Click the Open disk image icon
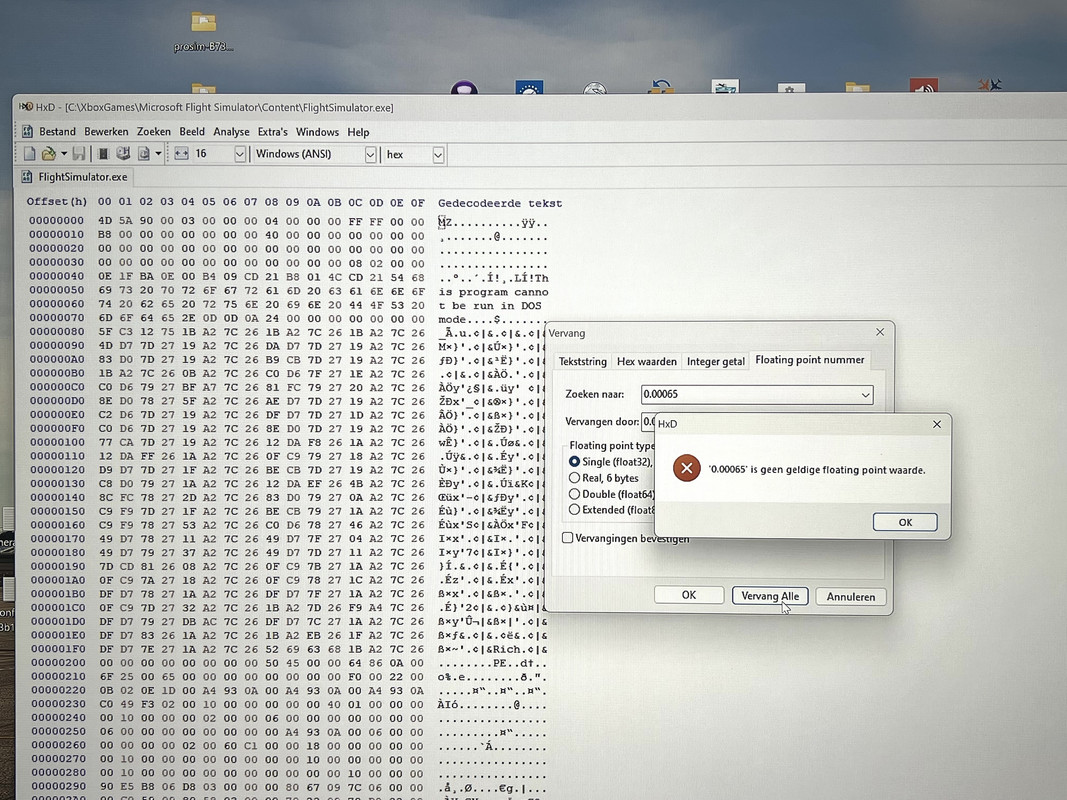 [x=144, y=154]
